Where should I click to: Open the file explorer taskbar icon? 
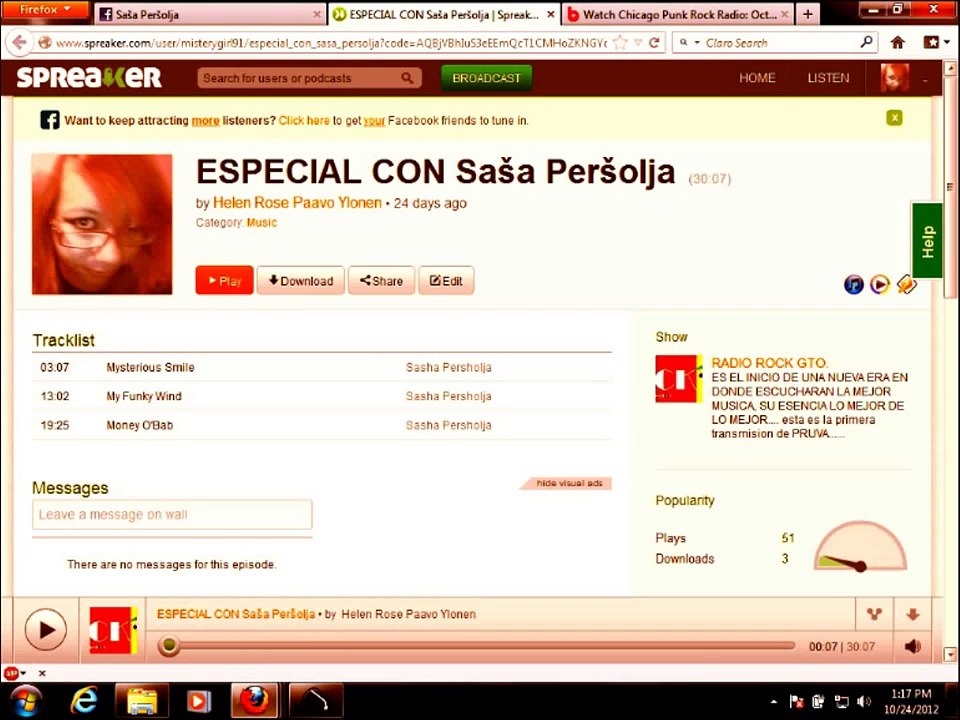click(x=141, y=701)
